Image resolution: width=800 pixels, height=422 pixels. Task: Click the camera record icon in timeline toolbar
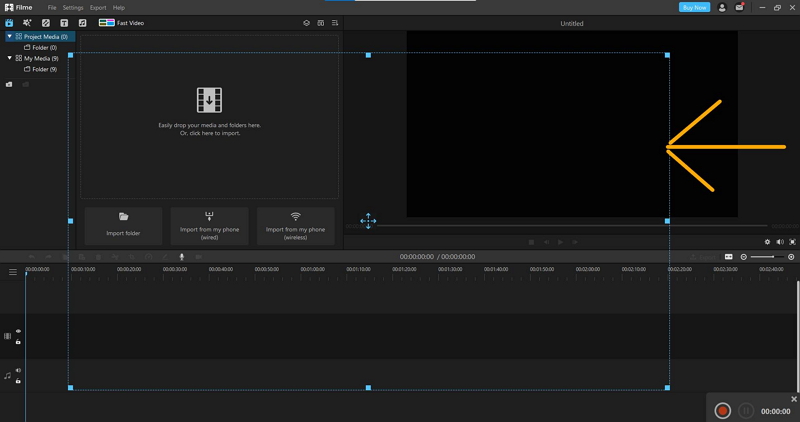click(198, 257)
